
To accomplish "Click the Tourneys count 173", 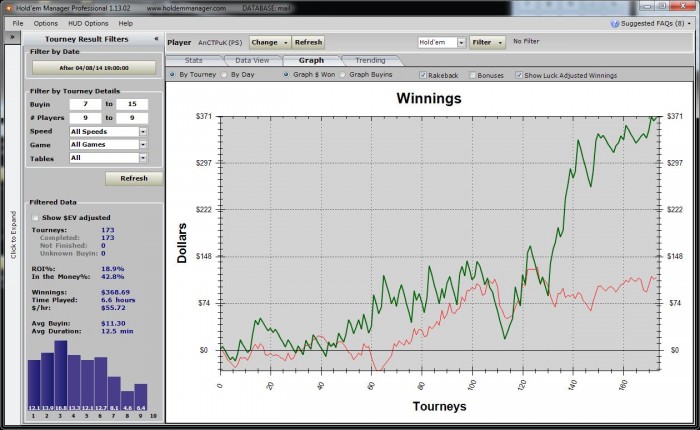I will (108, 230).
